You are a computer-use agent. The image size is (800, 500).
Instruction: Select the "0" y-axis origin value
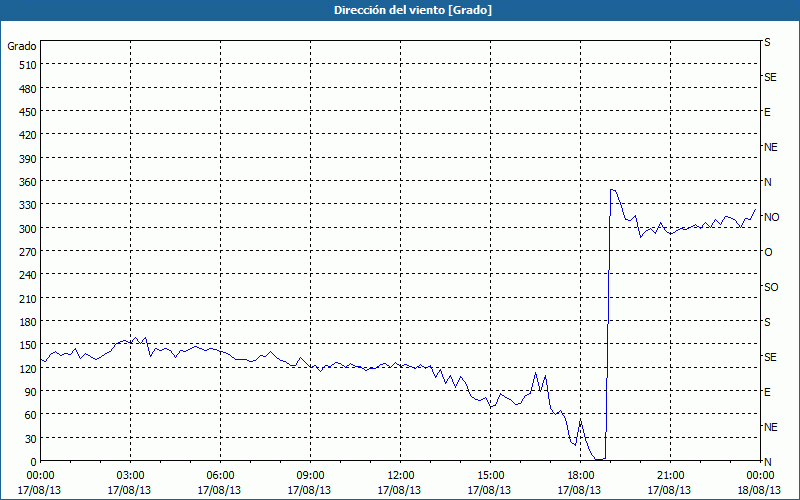(34, 462)
